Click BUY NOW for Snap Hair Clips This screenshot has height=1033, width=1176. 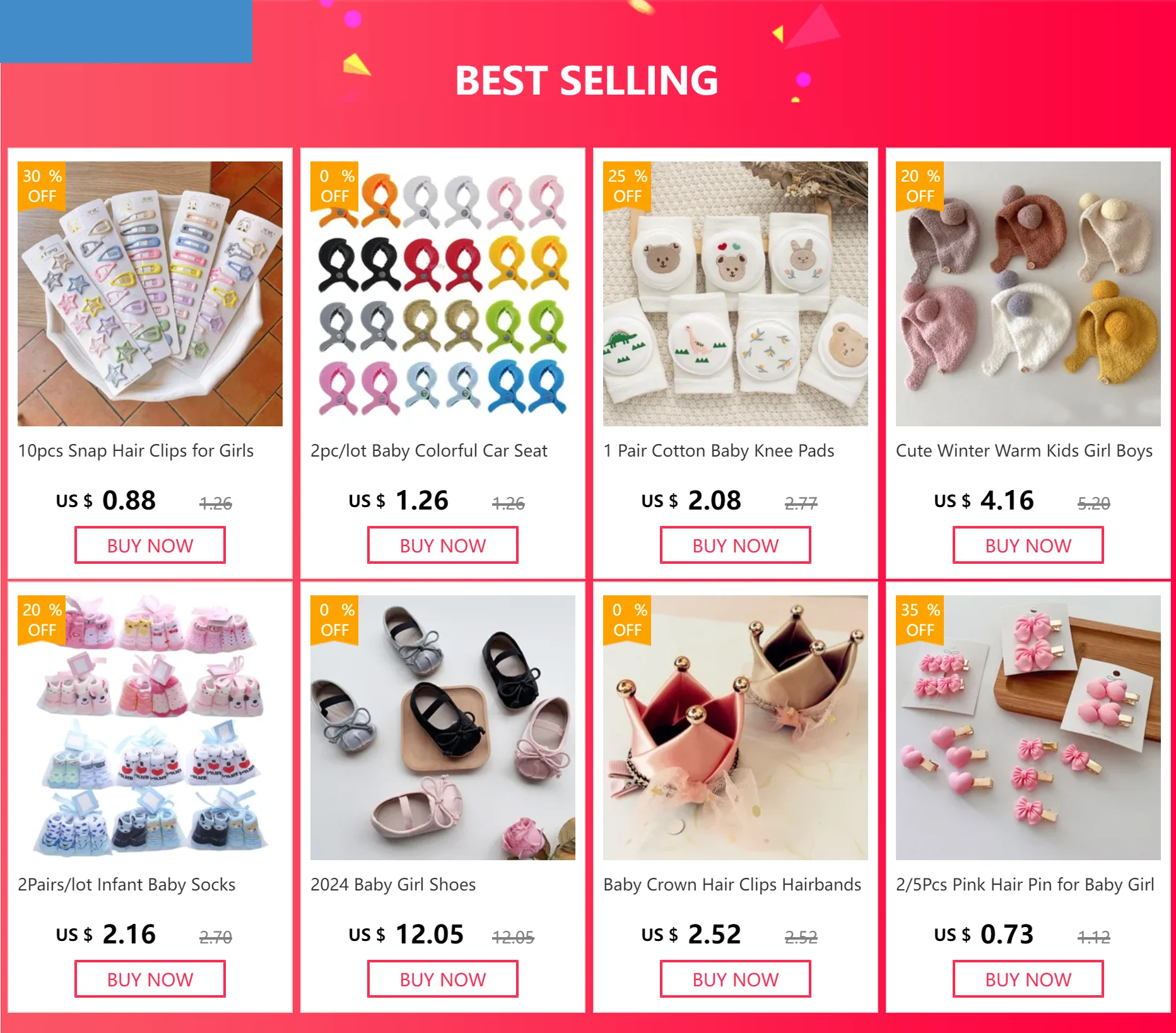tap(150, 546)
